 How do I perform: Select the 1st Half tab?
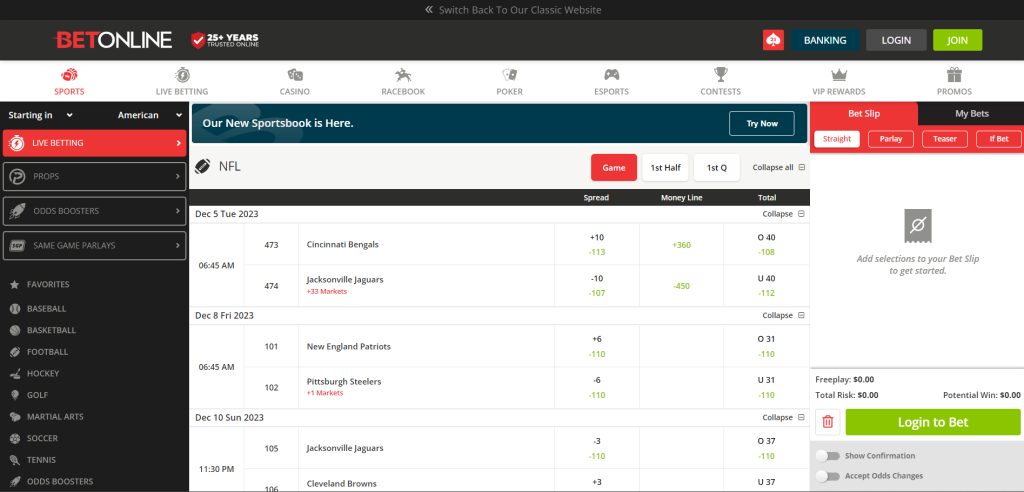[663, 168]
